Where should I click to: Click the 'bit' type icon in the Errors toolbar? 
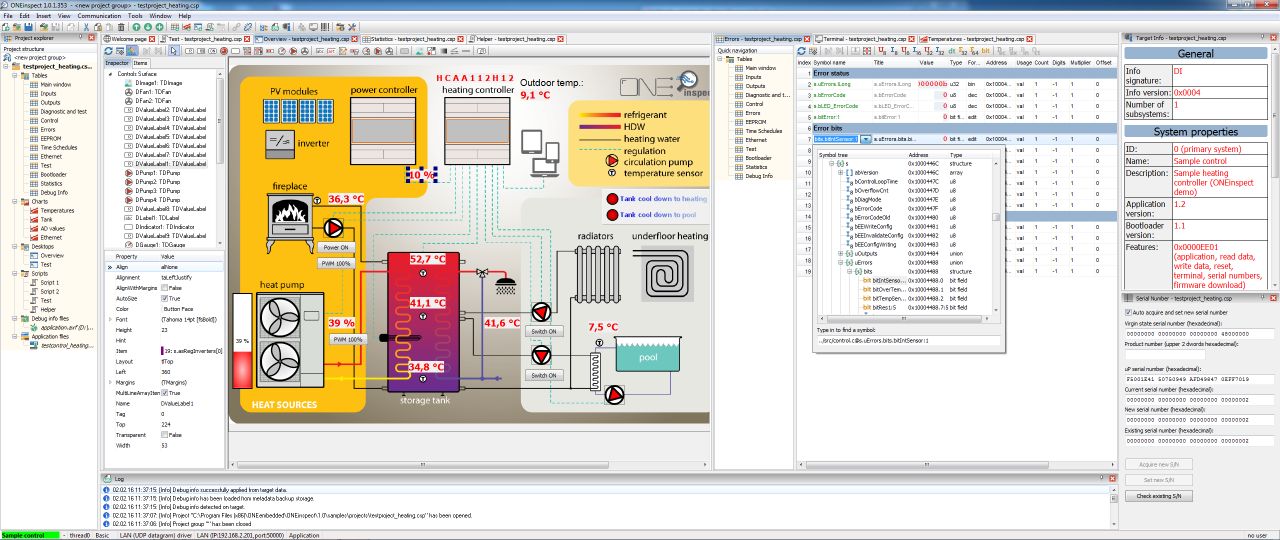click(985, 51)
